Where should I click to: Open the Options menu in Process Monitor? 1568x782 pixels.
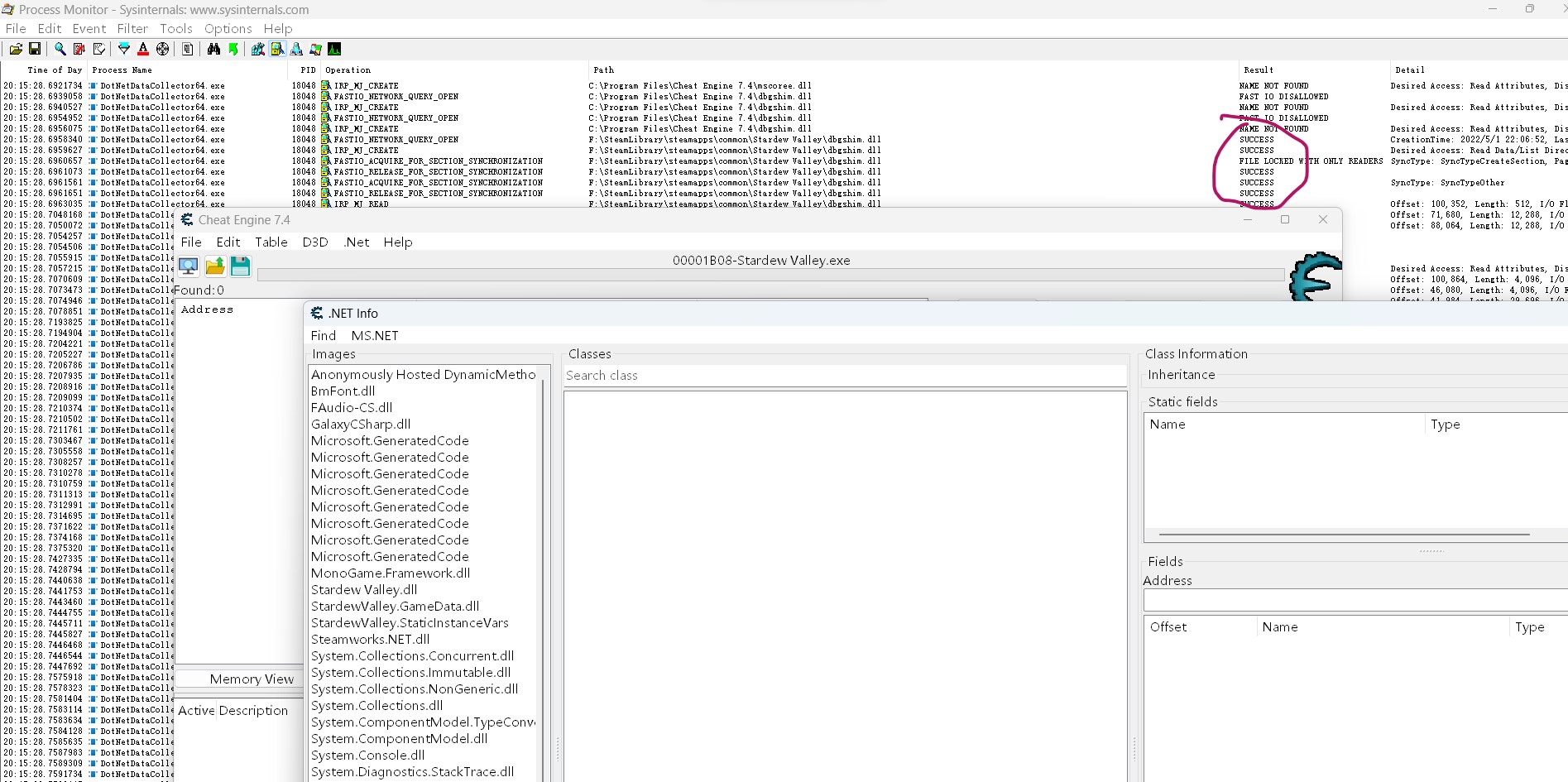tap(228, 28)
